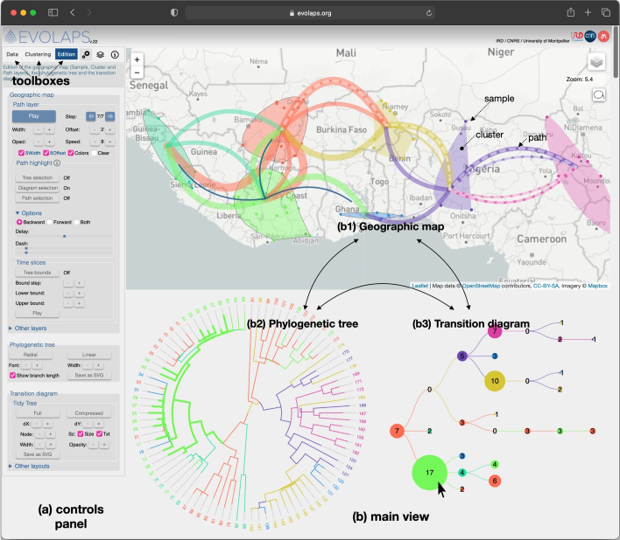Adjust the Delay slider

tap(64, 236)
